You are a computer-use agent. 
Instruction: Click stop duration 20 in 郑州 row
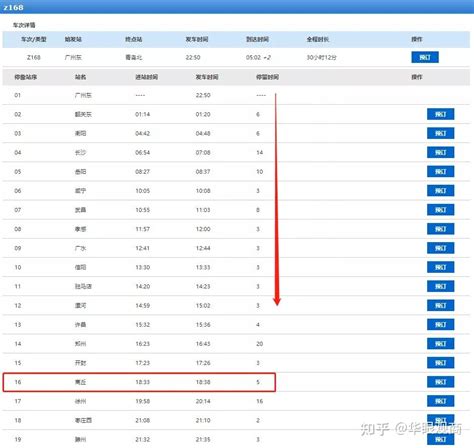point(260,344)
